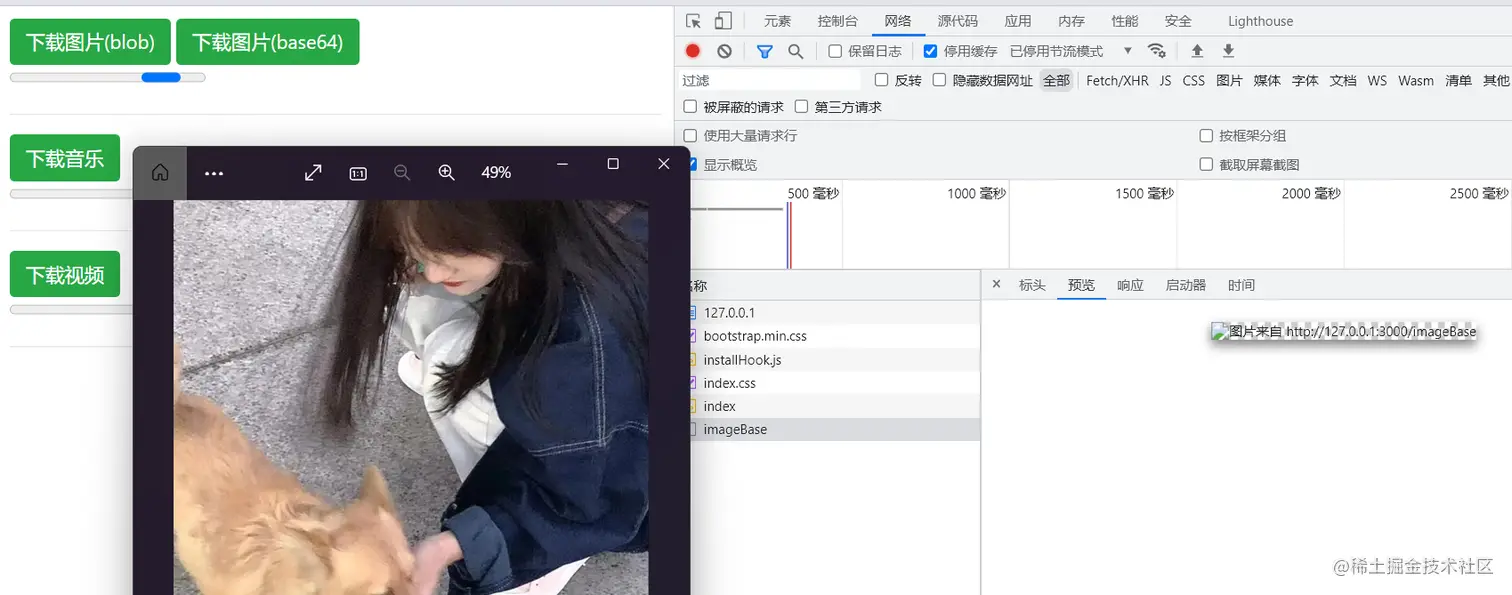The width and height of the screenshot is (1512, 595).
Task: Focus the 过滤 filter input field
Action: pyautogui.click(x=770, y=80)
